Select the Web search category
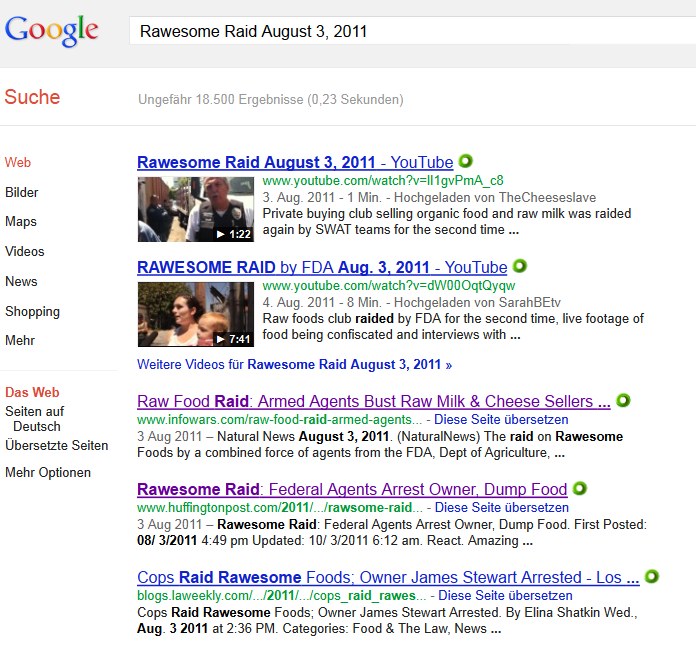The height and width of the screenshot is (645, 696). [x=18, y=162]
